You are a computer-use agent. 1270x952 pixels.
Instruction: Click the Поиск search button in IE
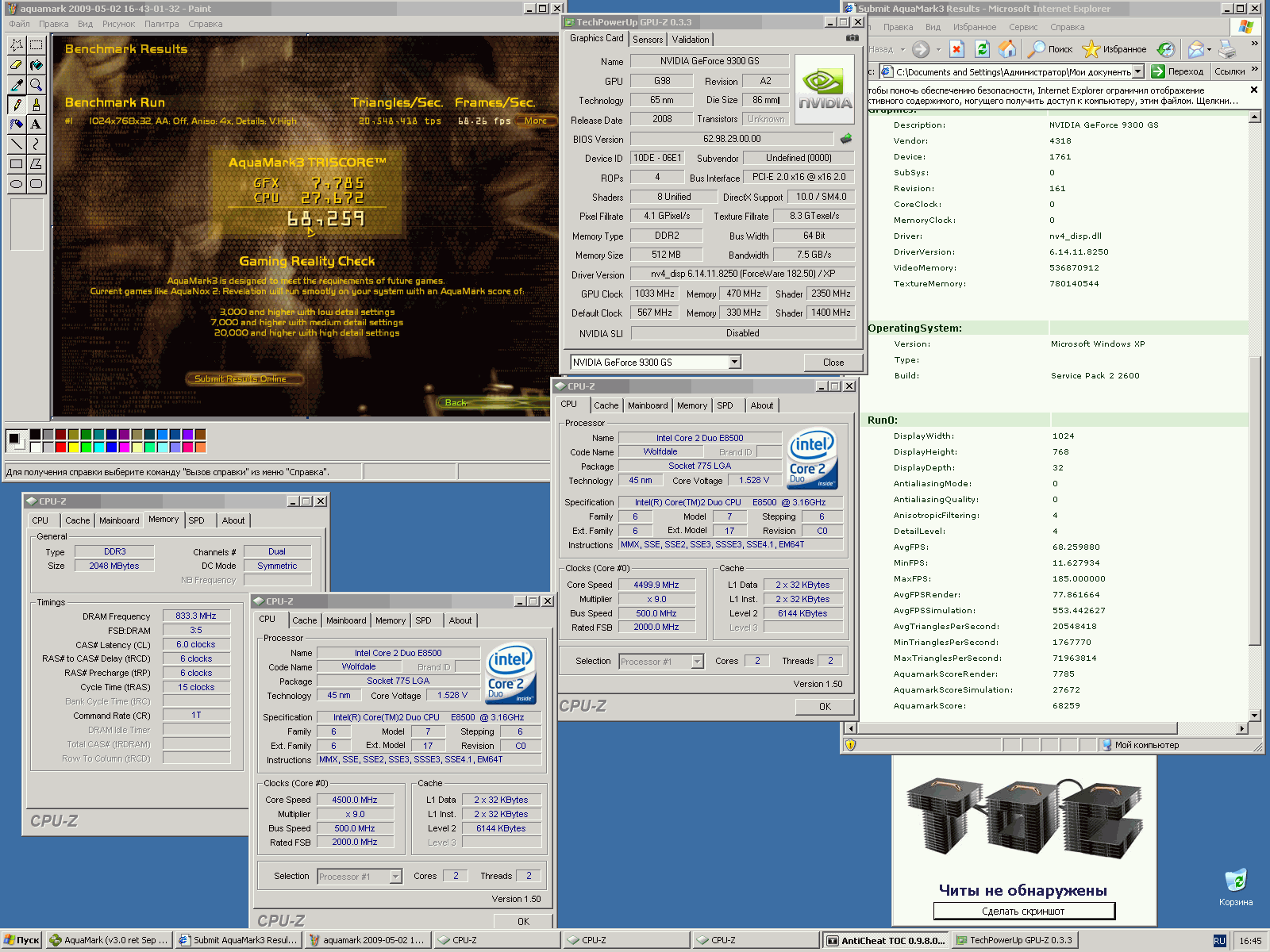pyautogui.click(x=1049, y=49)
